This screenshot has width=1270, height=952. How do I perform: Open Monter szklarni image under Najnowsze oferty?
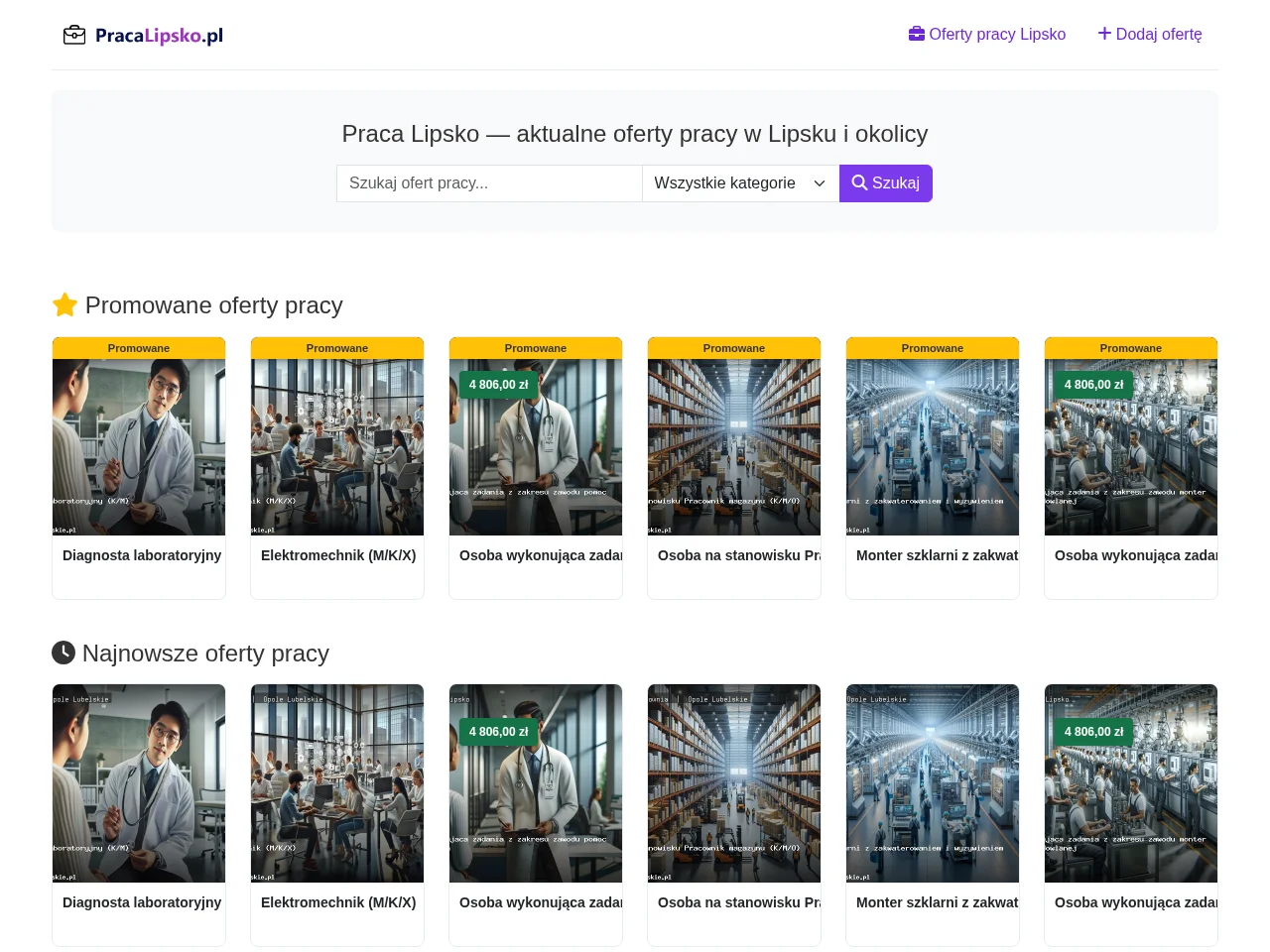click(933, 783)
